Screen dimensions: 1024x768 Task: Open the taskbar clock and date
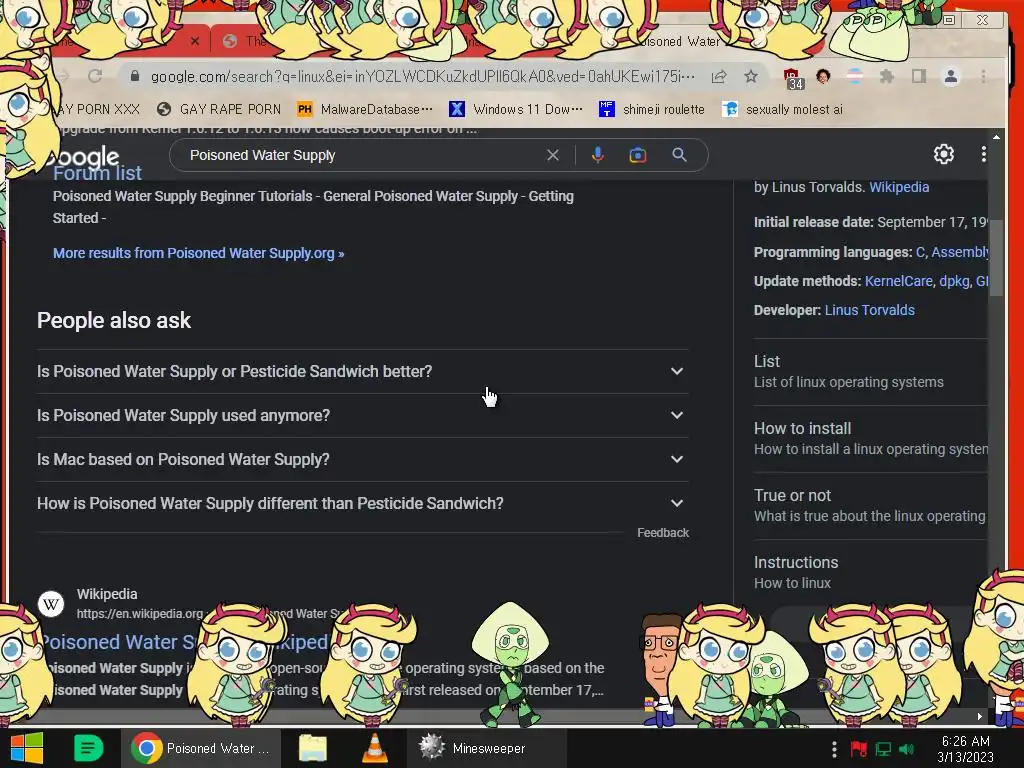(x=965, y=749)
